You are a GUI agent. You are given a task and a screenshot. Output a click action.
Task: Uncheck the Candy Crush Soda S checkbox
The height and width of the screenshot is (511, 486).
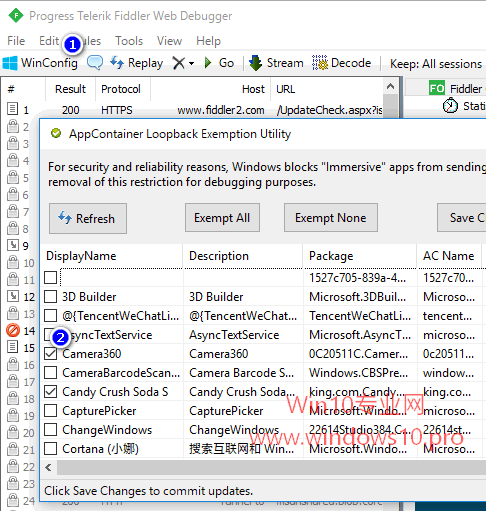pos(51,392)
